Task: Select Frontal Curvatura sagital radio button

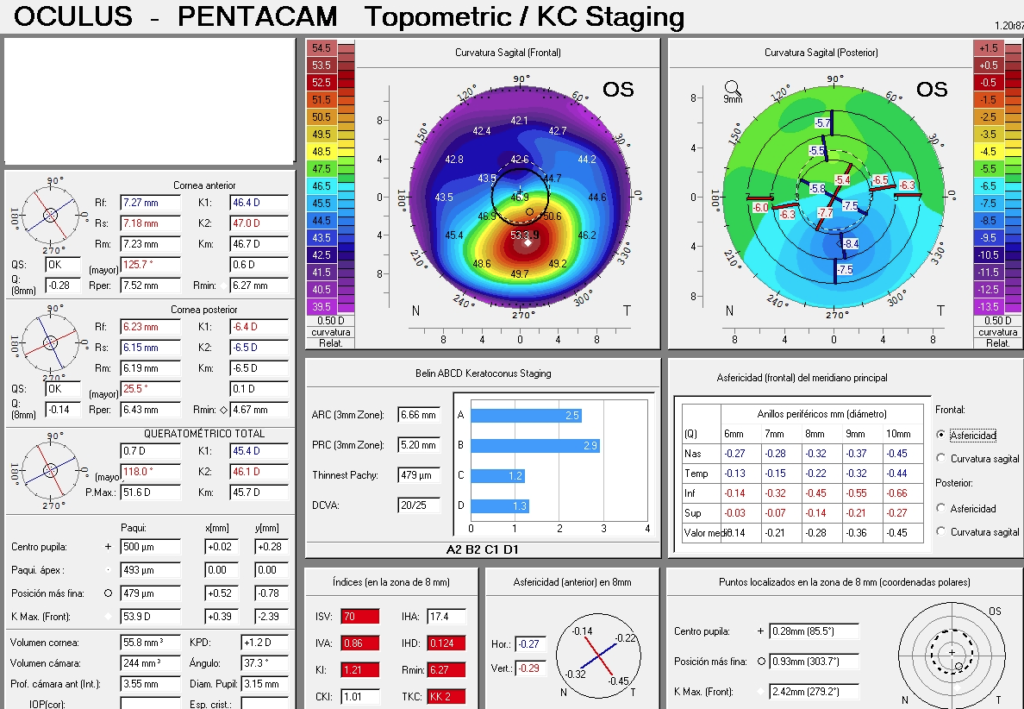Action: 941,458
